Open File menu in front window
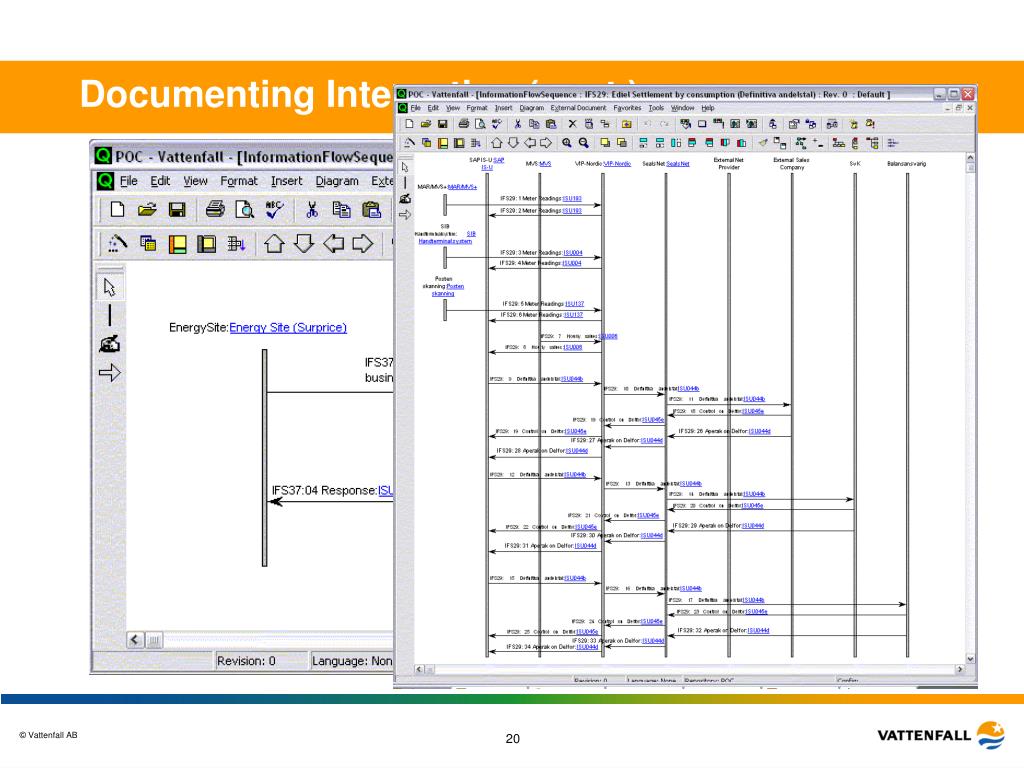The image size is (1024, 768). pyautogui.click(x=415, y=108)
